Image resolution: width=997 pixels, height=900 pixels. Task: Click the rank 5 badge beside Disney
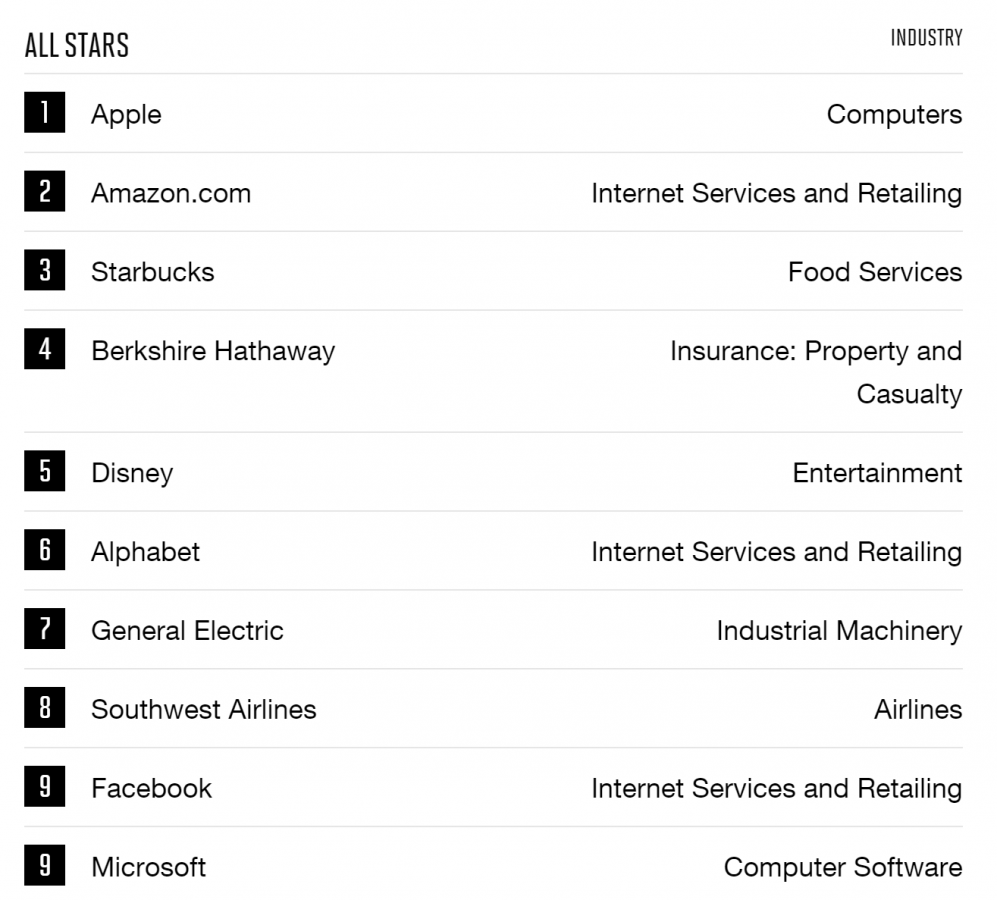[x=45, y=471]
